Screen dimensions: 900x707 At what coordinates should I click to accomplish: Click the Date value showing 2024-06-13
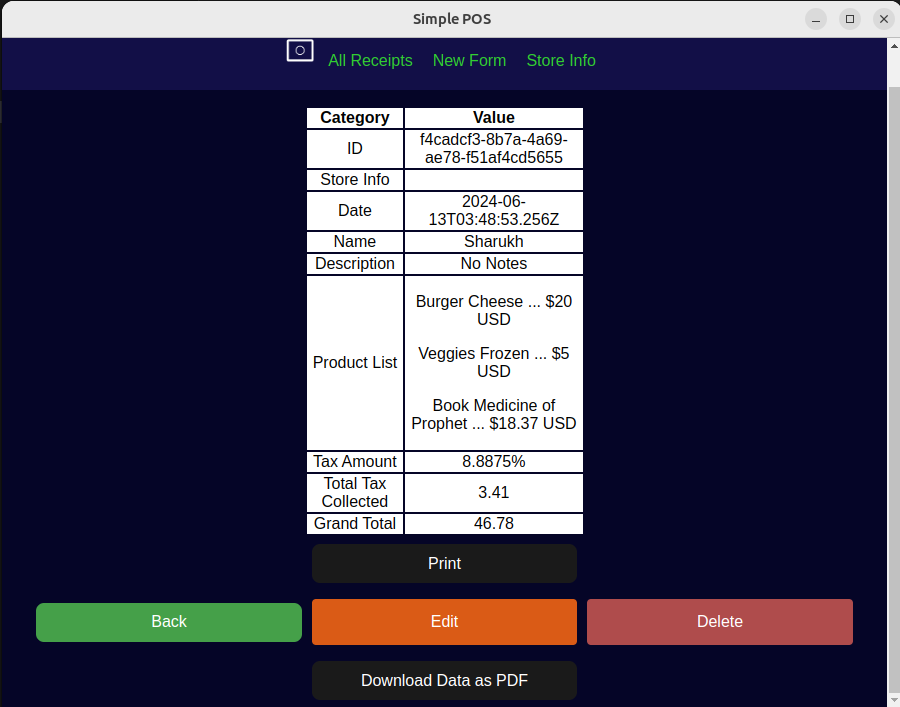point(493,210)
